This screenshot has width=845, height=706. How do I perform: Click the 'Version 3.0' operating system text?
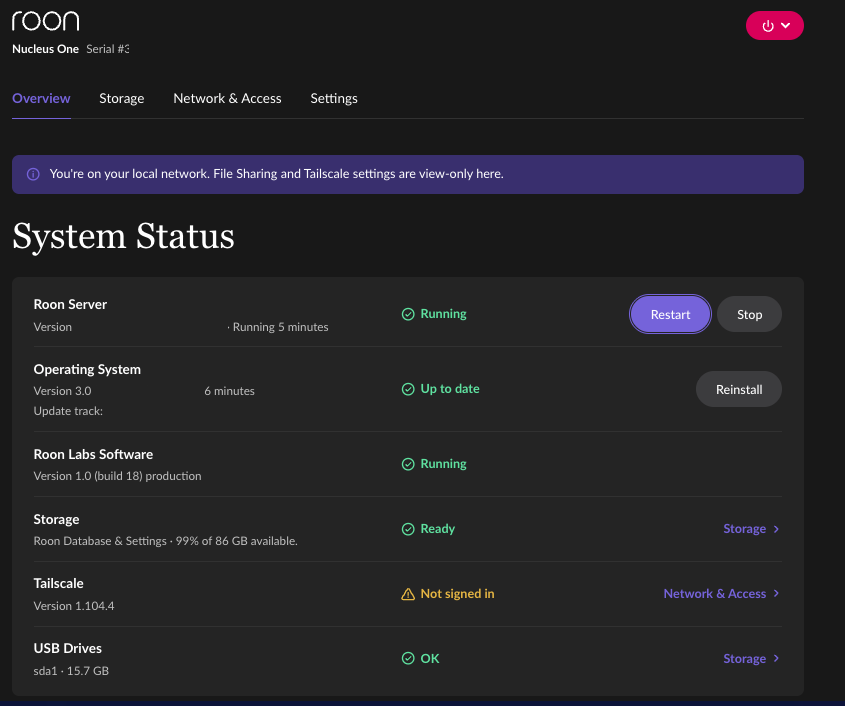pos(62,391)
